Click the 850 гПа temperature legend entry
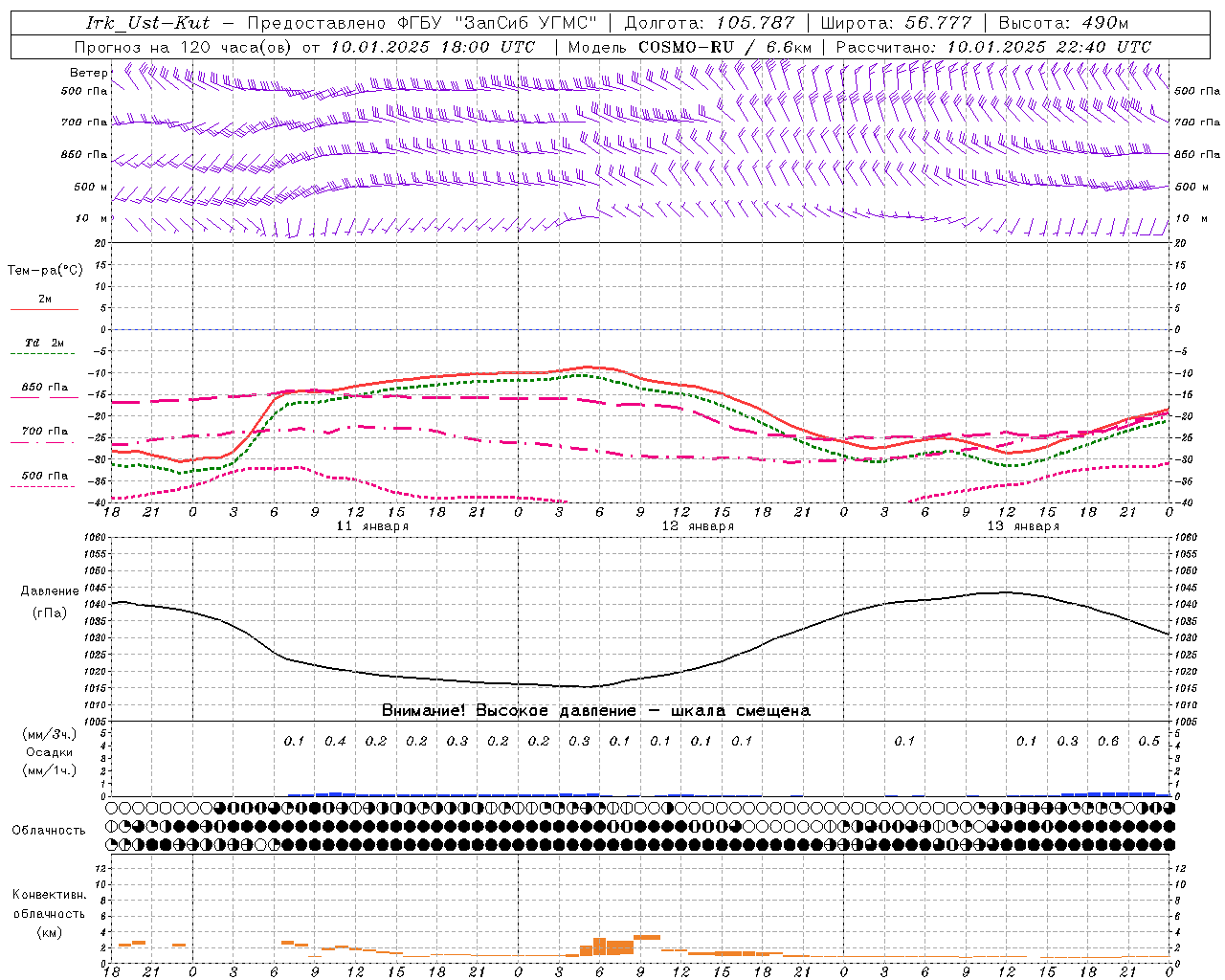Screen dimensions: 1225x980 (x=45, y=388)
